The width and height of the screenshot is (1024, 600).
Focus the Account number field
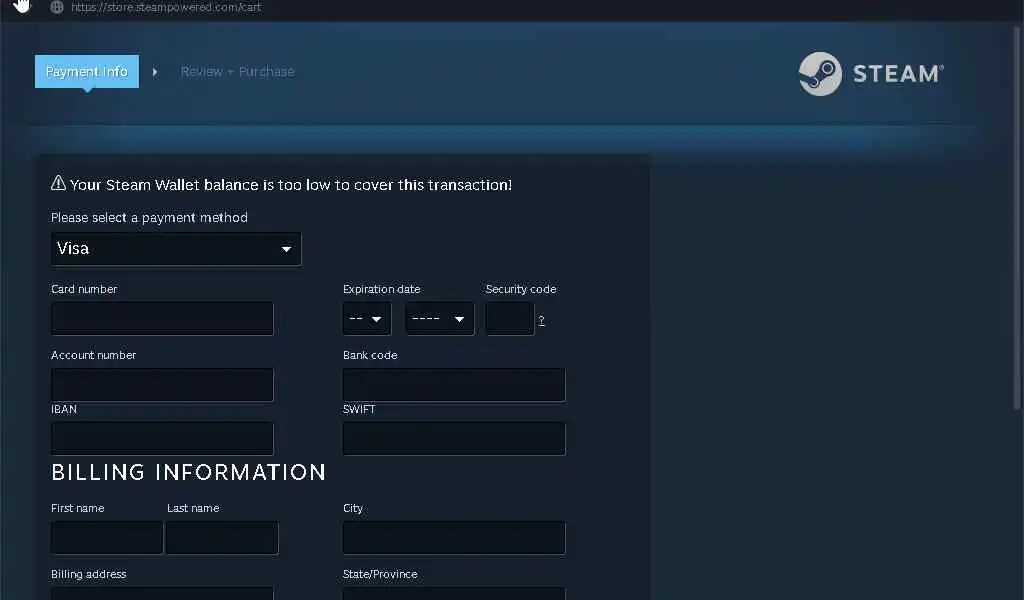pyautogui.click(x=162, y=385)
